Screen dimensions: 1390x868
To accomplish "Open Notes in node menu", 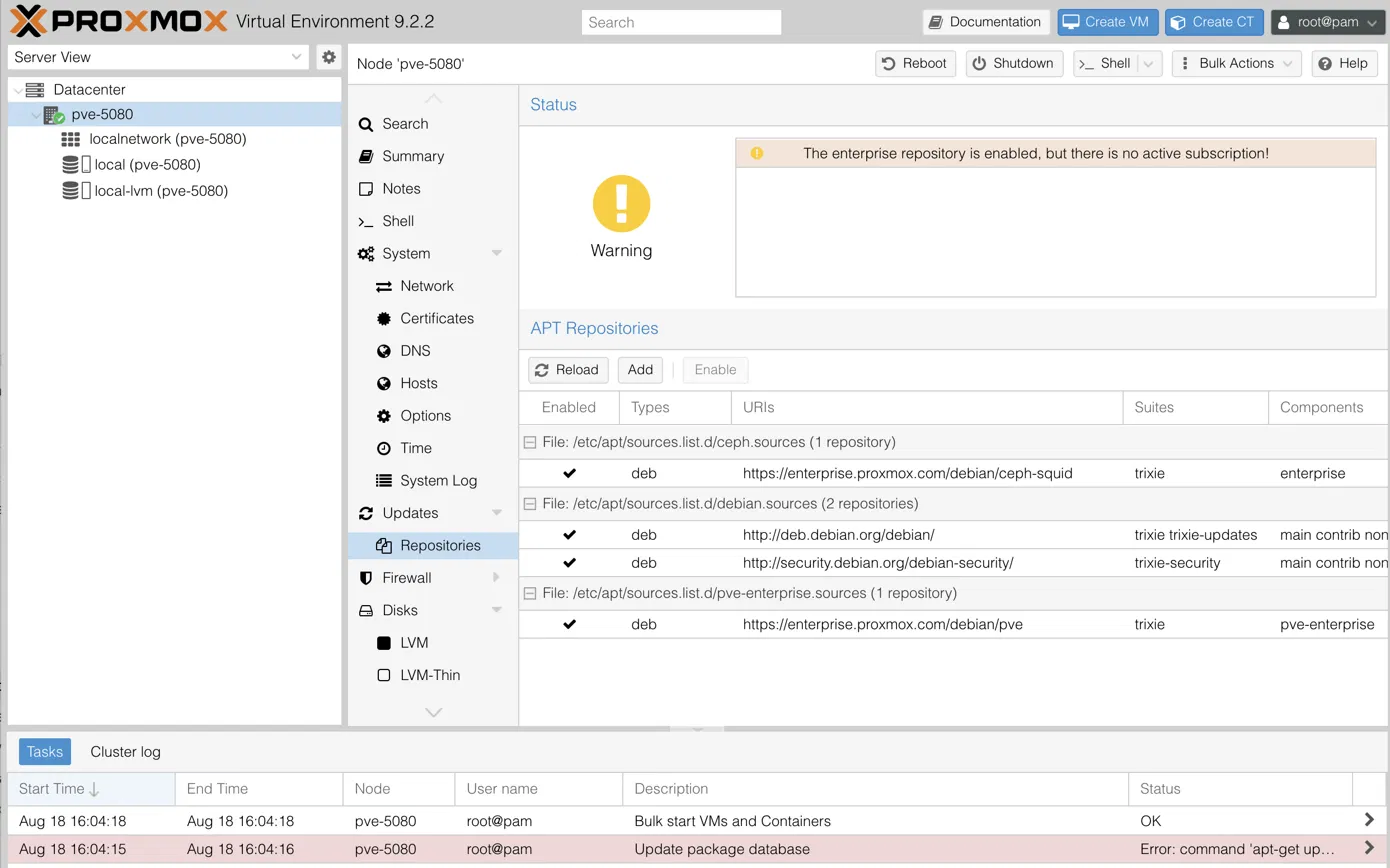I will click(432, 189).
